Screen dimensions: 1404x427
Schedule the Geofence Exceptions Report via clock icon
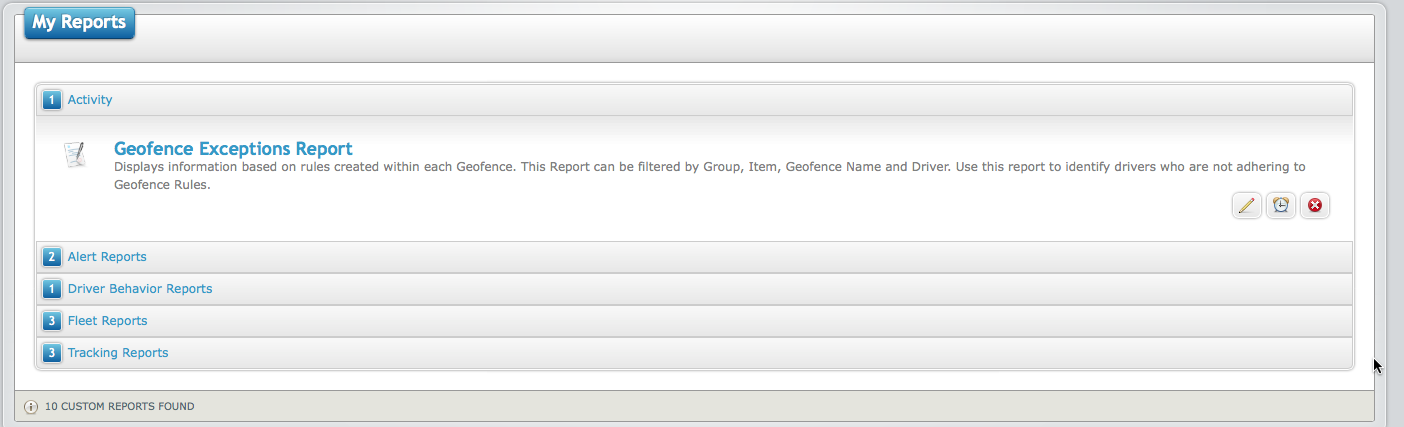[x=1280, y=206]
